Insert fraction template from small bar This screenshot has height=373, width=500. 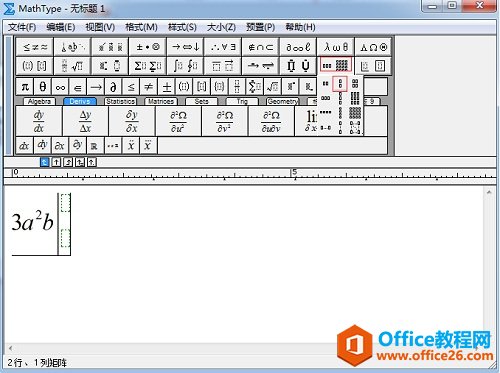tap(237, 87)
